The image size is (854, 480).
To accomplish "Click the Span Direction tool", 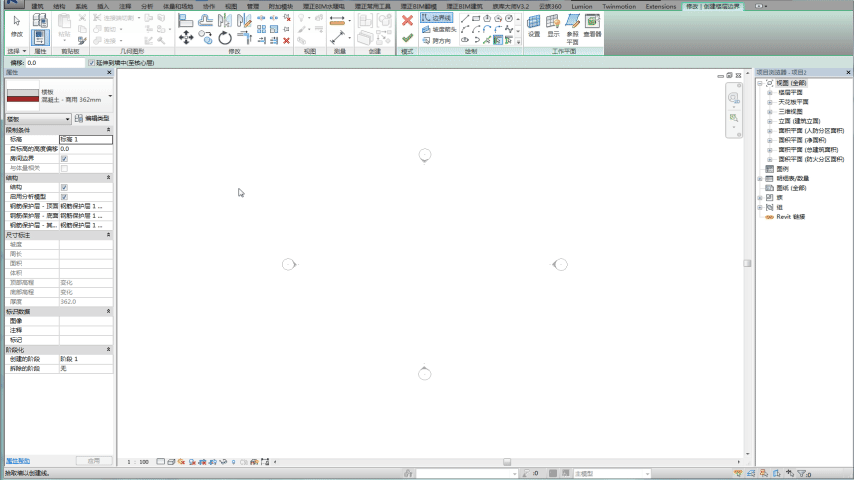I will pyautogui.click(x=436, y=41).
